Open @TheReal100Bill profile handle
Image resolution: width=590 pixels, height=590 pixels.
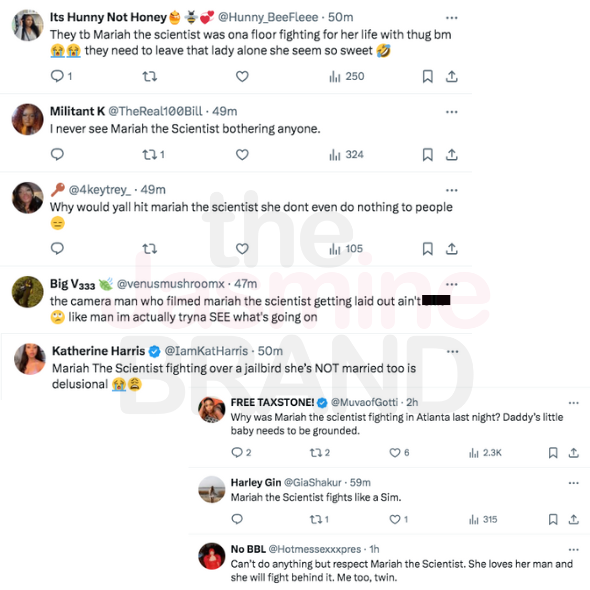click(x=155, y=111)
